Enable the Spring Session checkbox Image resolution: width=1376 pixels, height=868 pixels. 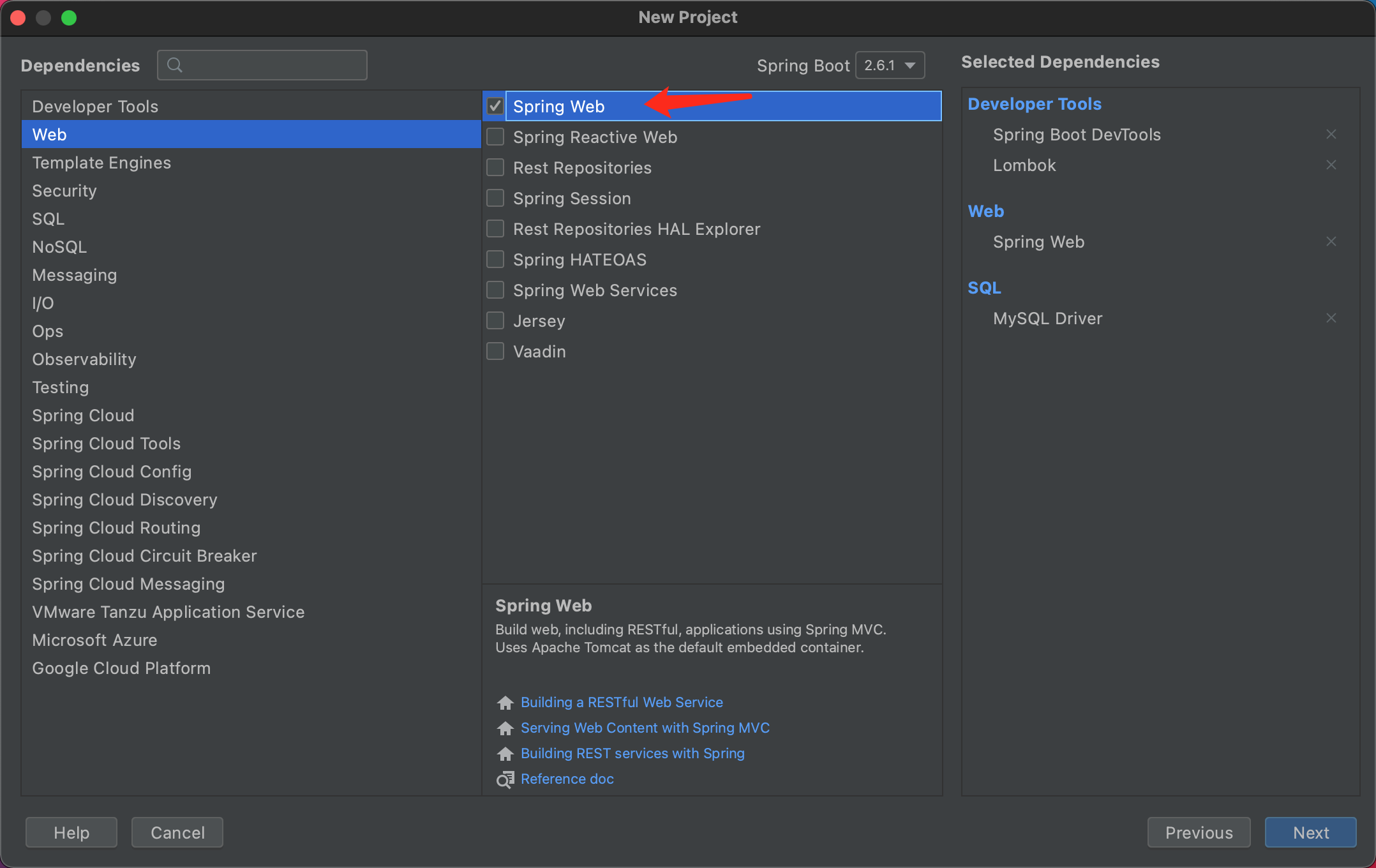pyautogui.click(x=495, y=198)
